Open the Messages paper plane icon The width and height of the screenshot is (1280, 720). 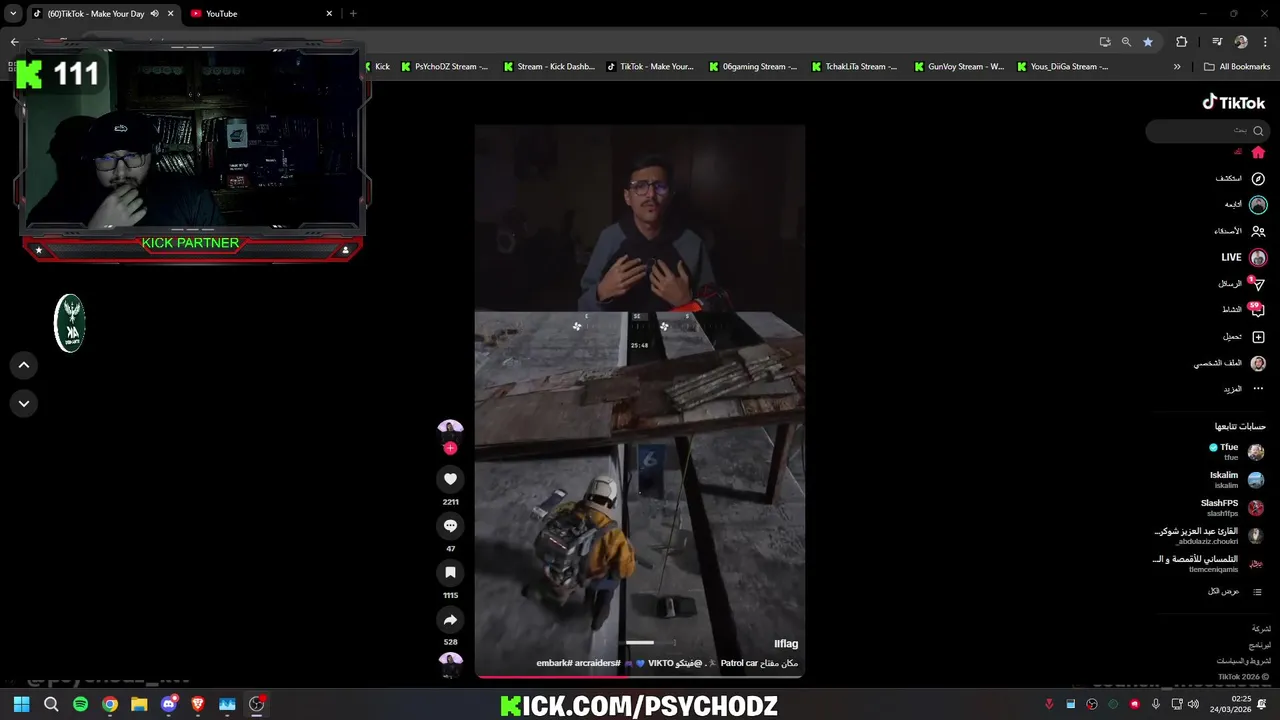point(1258,284)
